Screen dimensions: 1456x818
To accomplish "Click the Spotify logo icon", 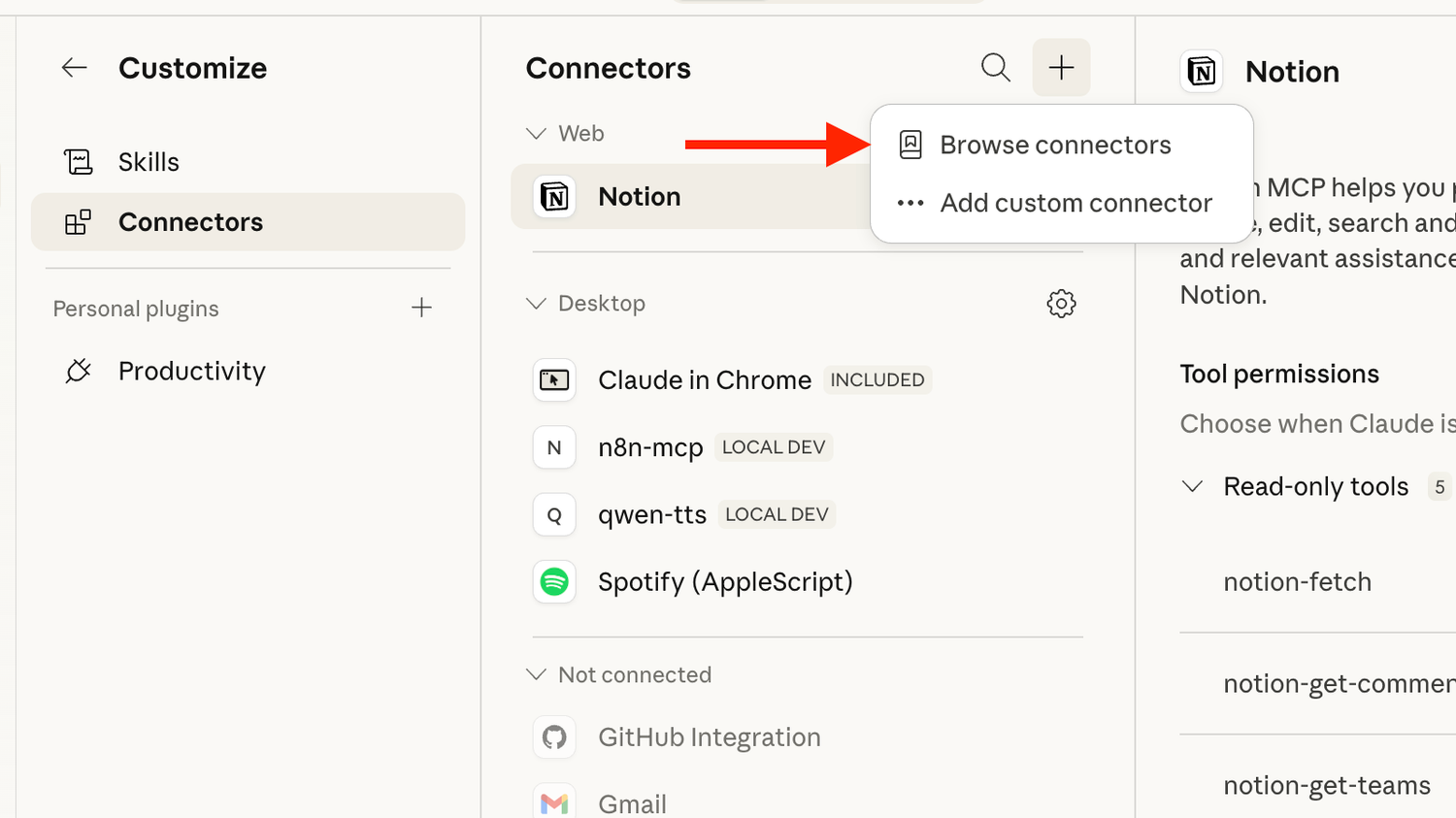I will click(x=554, y=581).
